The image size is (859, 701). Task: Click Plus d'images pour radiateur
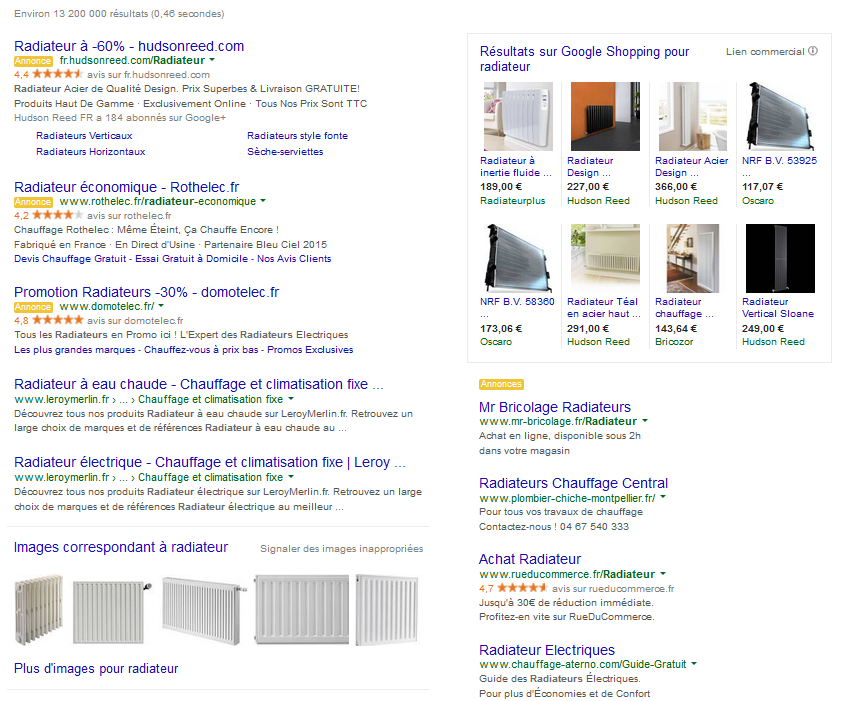click(x=96, y=669)
